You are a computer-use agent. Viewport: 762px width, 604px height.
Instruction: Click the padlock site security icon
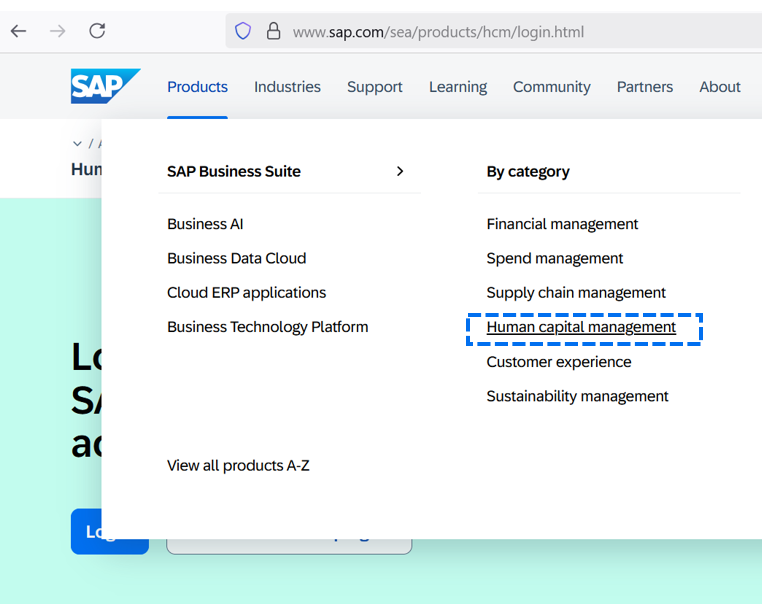tap(273, 31)
